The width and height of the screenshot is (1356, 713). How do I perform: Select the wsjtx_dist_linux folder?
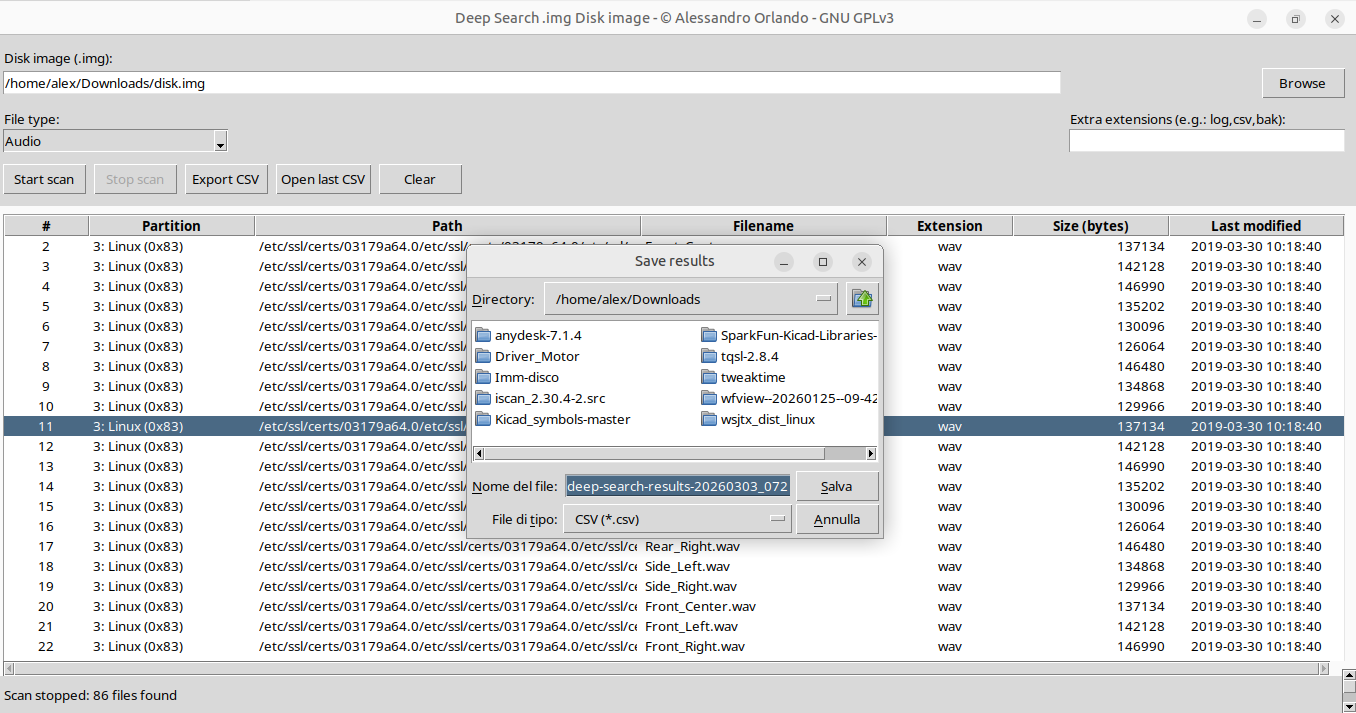click(x=759, y=419)
